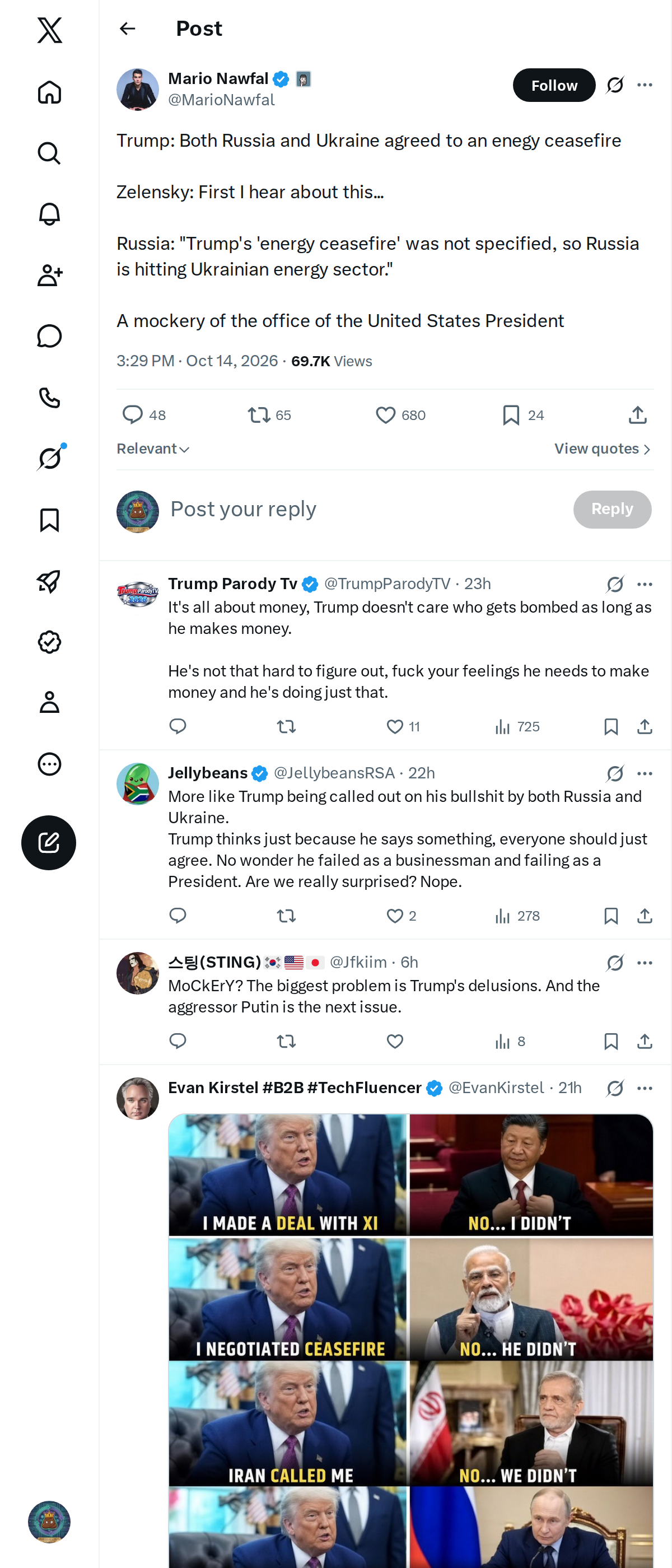Bookmark the main post with 24 bookmarks
This screenshot has height=1568, width=672.
pos(523,415)
